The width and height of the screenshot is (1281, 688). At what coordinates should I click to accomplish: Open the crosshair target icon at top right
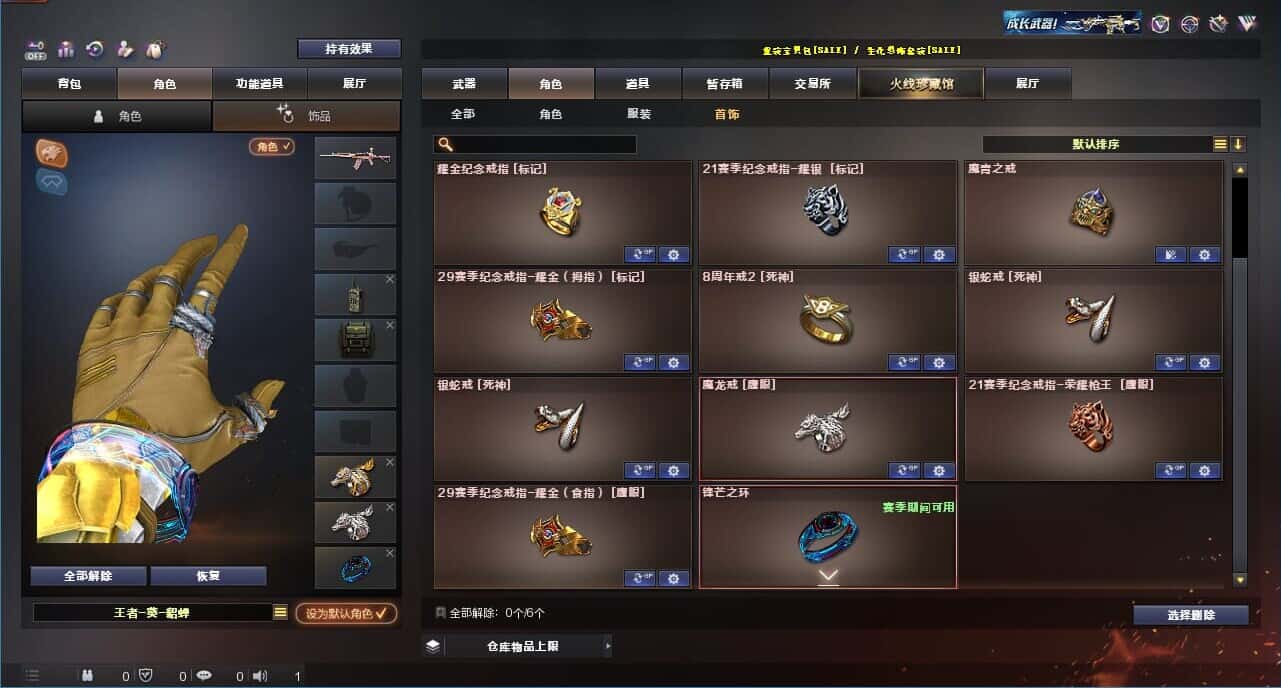click(1189, 23)
